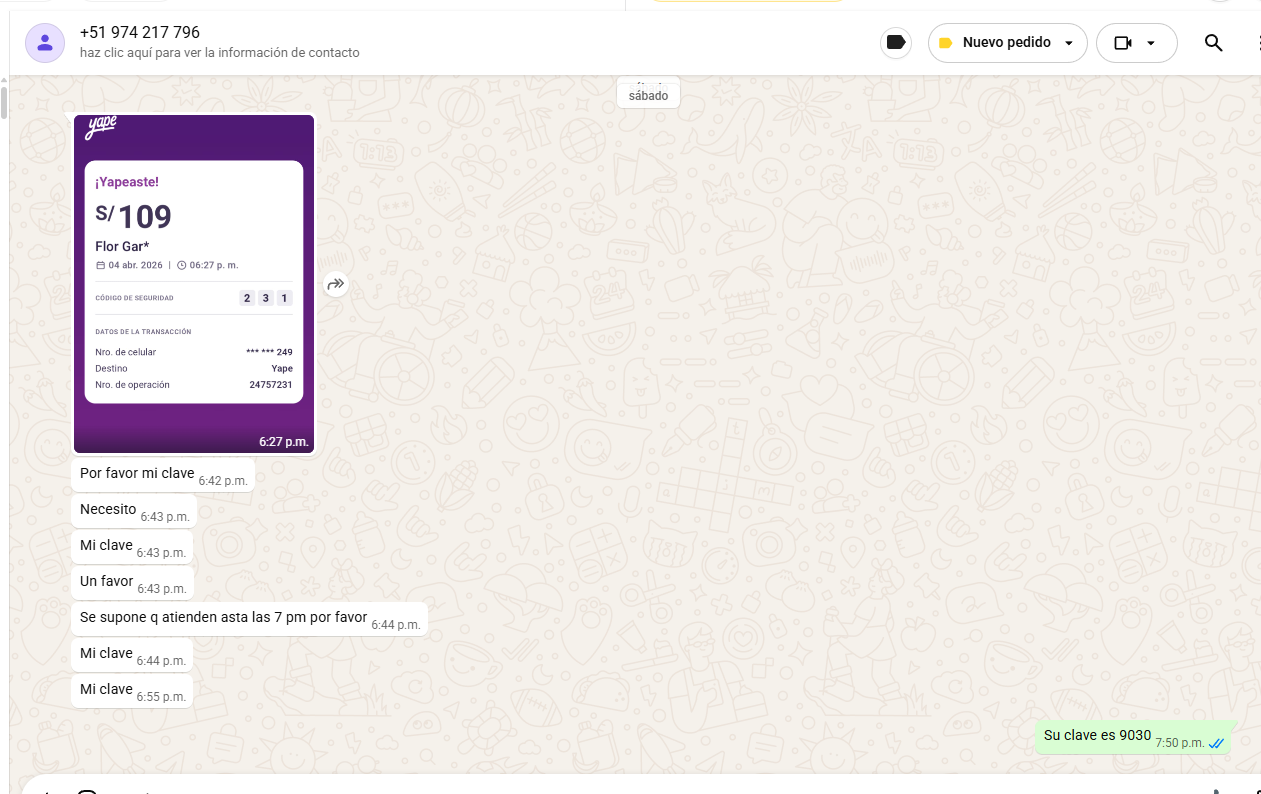Open contact +51 974 217 796 header
Viewport: 1261px width, 794px height.
click(140, 33)
